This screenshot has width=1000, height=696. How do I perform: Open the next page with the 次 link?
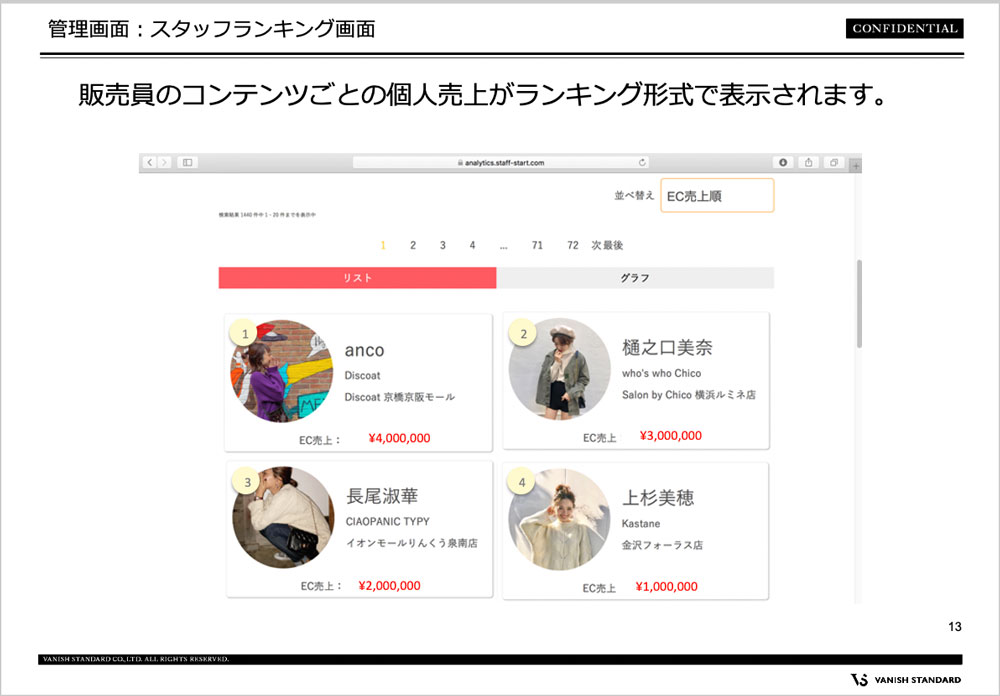click(596, 245)
